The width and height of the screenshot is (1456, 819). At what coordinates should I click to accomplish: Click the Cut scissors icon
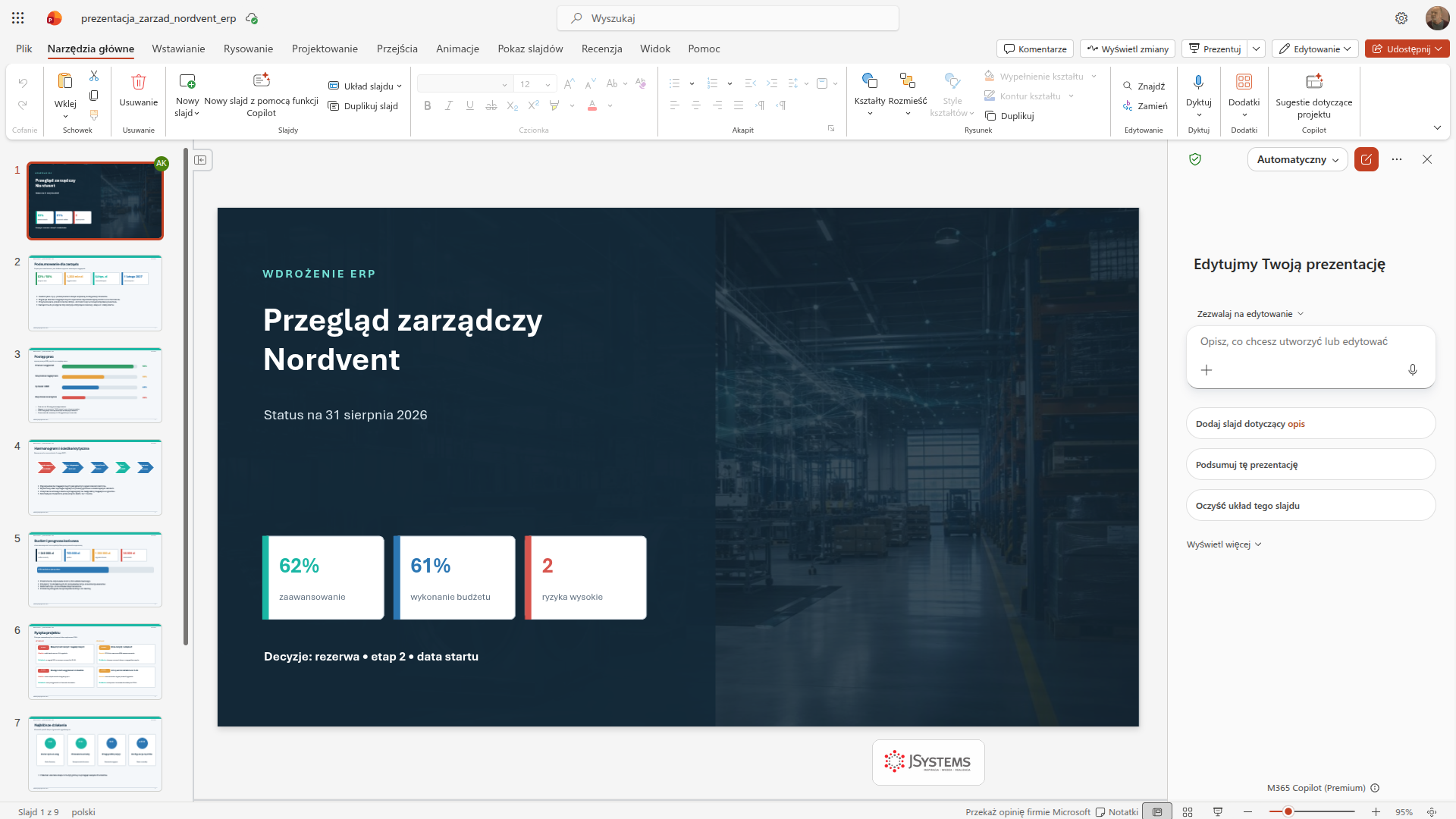94,76
